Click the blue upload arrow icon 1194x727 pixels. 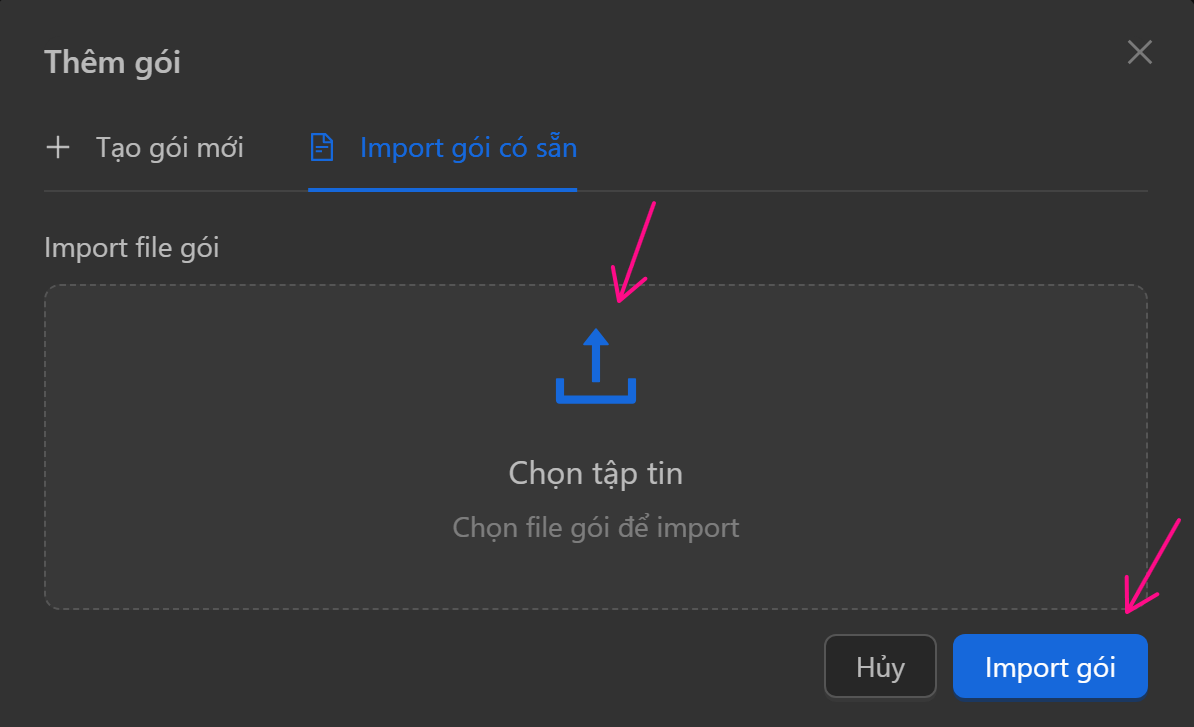[596, 366]
